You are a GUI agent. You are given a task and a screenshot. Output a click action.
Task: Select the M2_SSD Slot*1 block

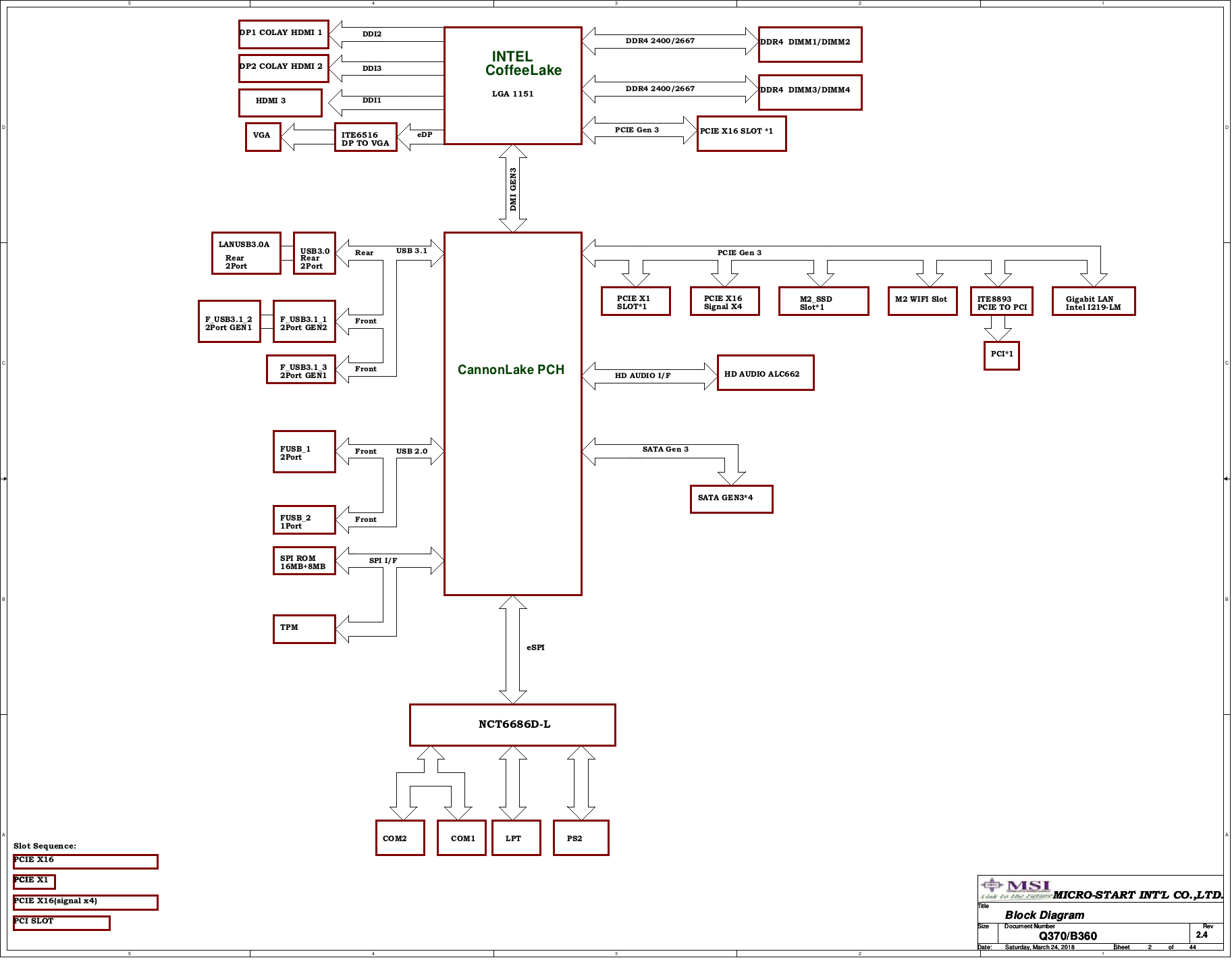(x=824, y=301)
